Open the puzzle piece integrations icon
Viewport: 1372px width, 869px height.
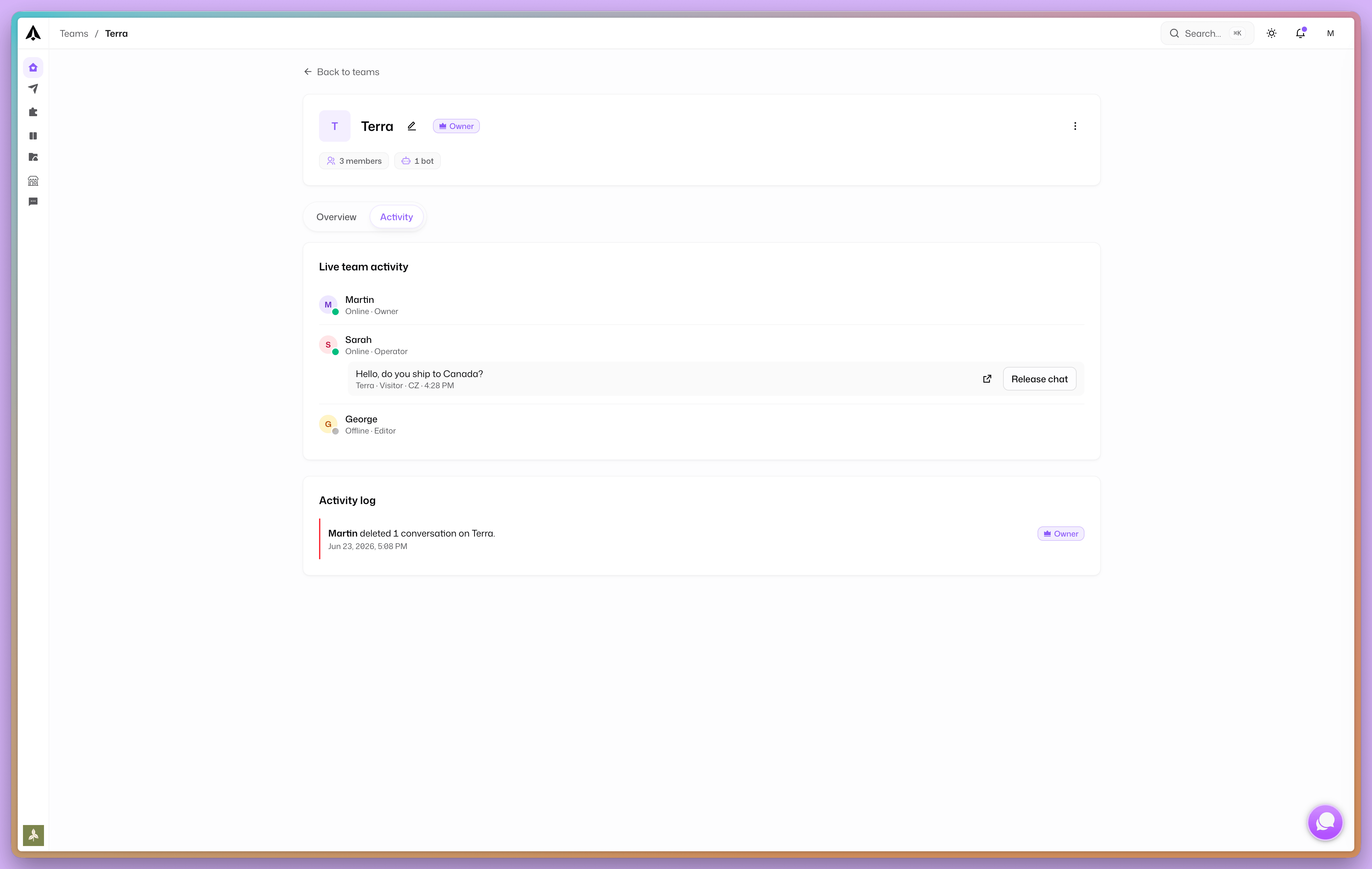(33, 112)
